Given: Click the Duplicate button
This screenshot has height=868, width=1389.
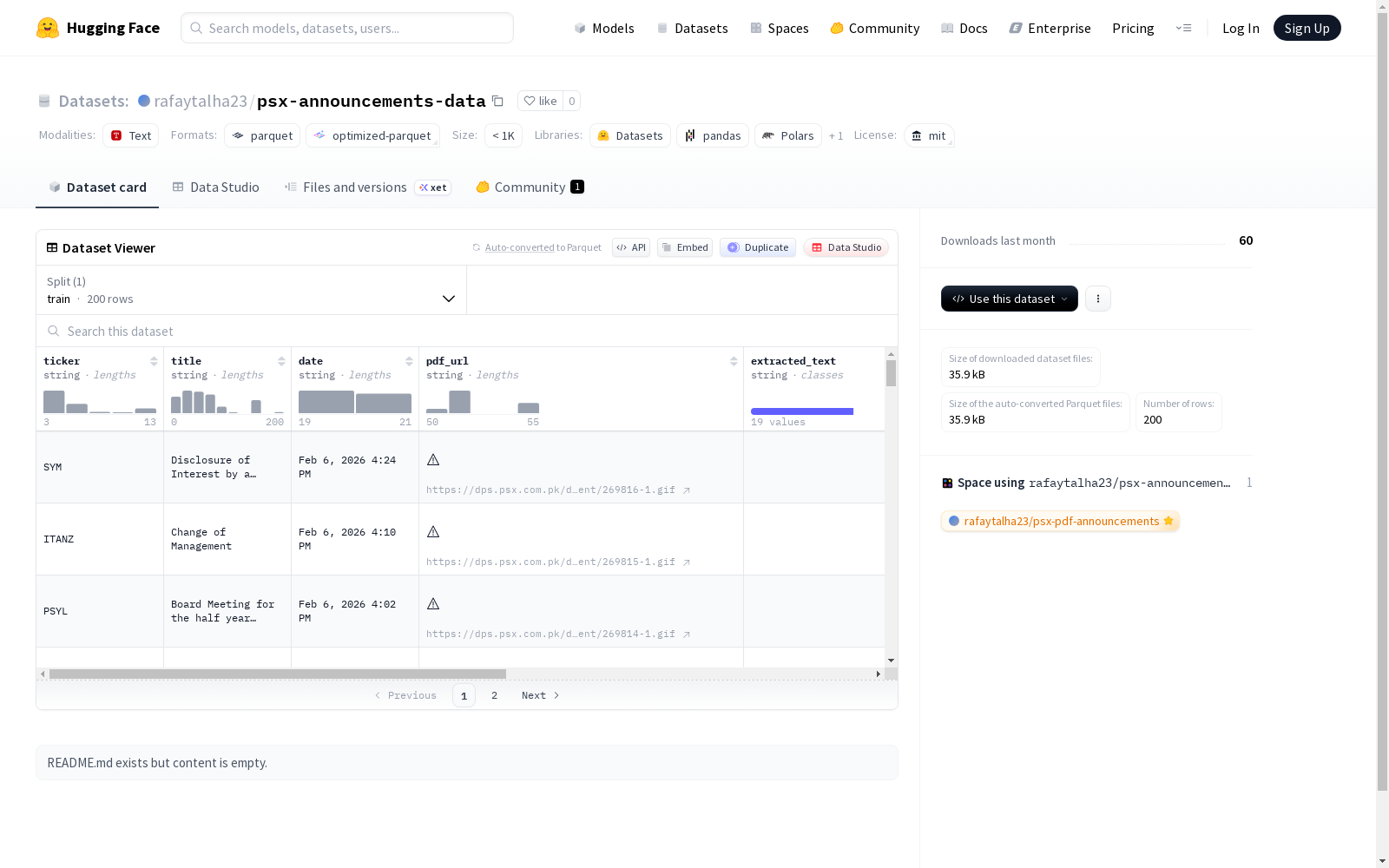Looking at the screenshot, I should click(758, 247).
